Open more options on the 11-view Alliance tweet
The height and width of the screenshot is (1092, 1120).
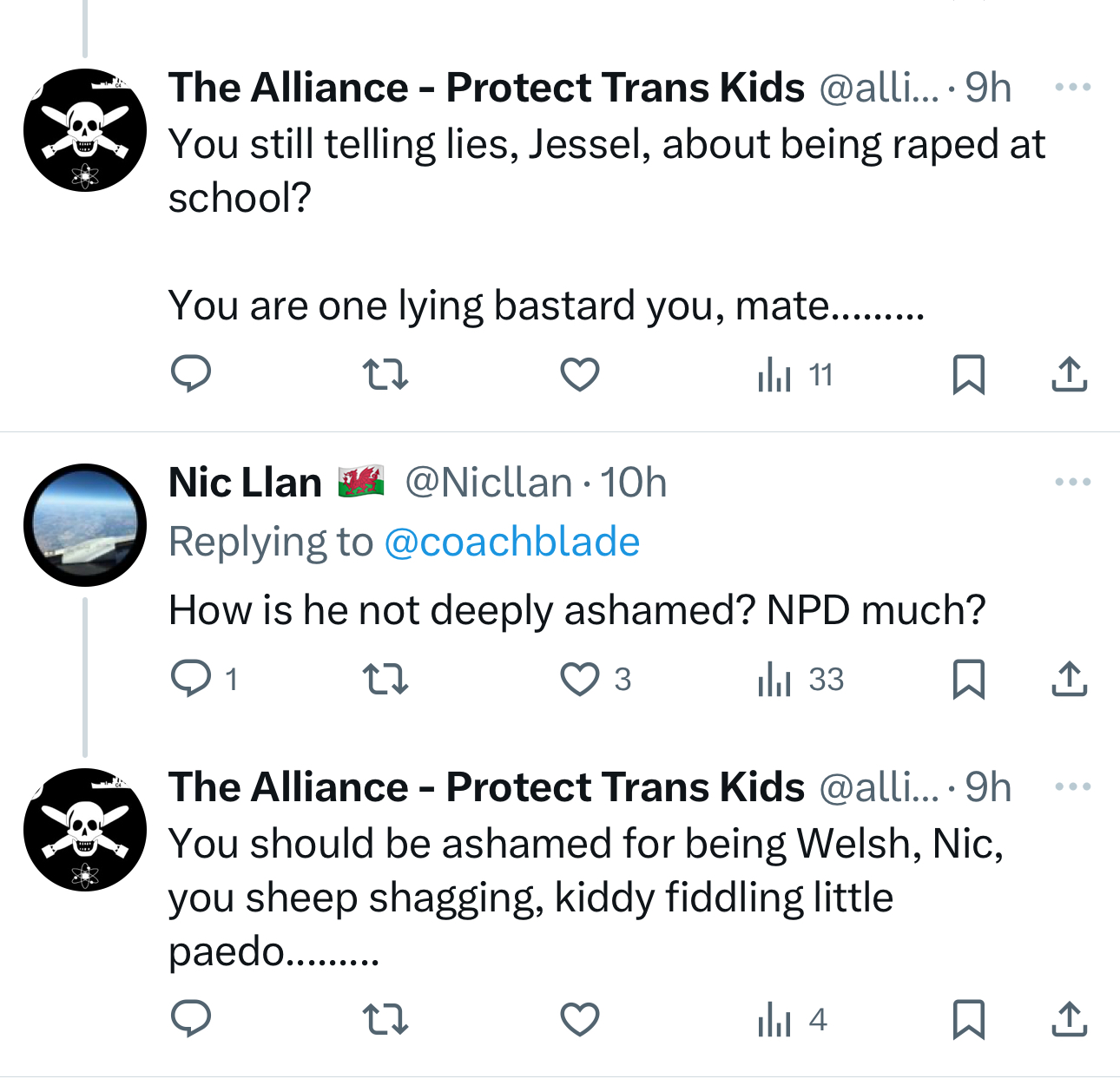coord(1072,88)
